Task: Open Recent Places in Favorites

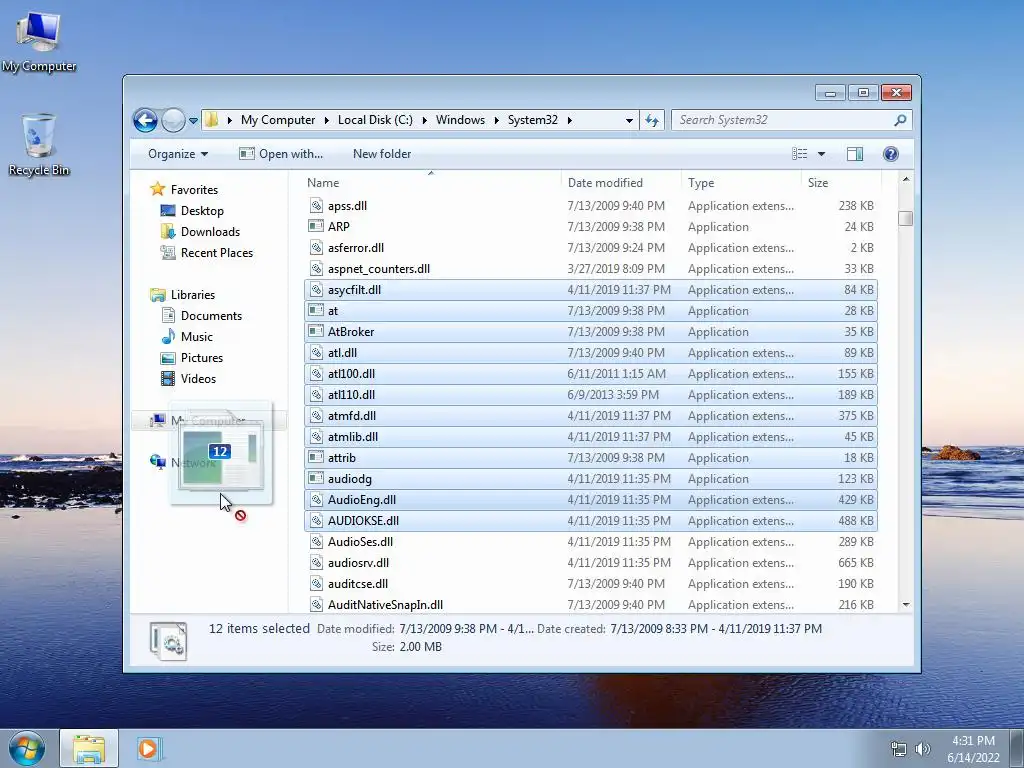Action: click(x=216, y=253)
